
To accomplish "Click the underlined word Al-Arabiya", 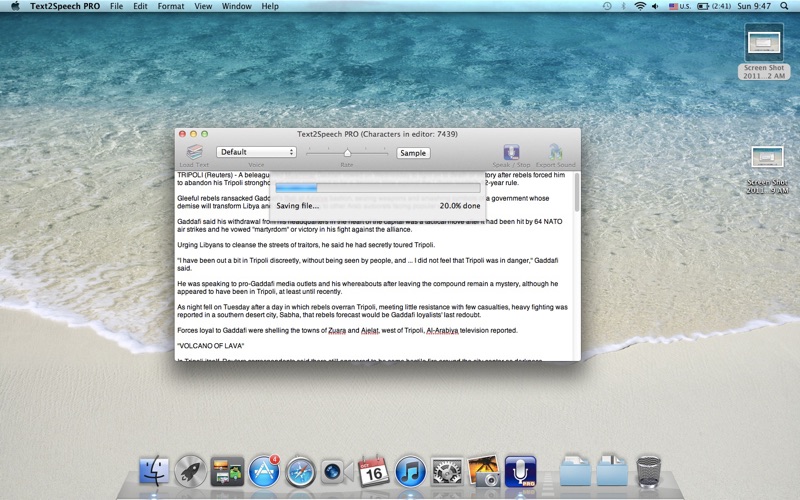I will click(442, 331).
